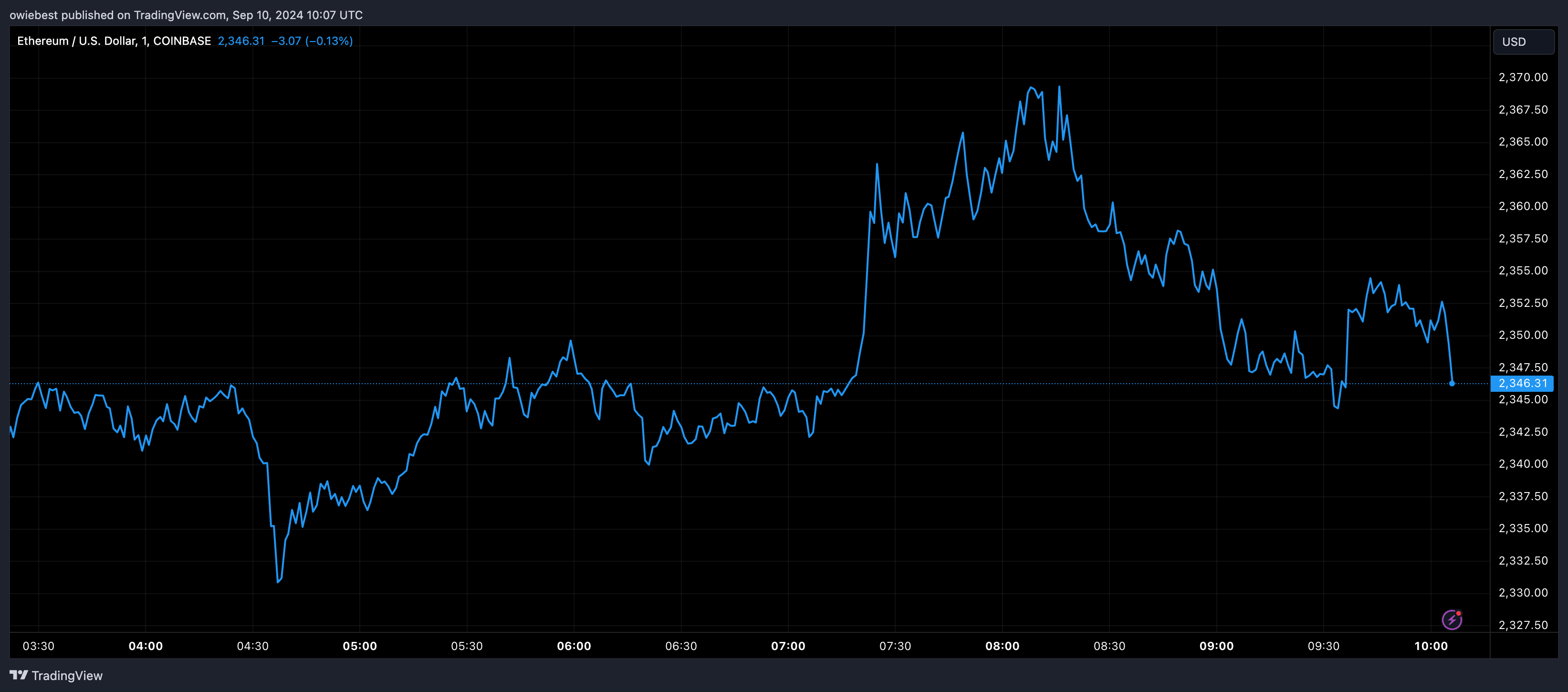Click the 2,327.50 price axis label

(1523, 625)
